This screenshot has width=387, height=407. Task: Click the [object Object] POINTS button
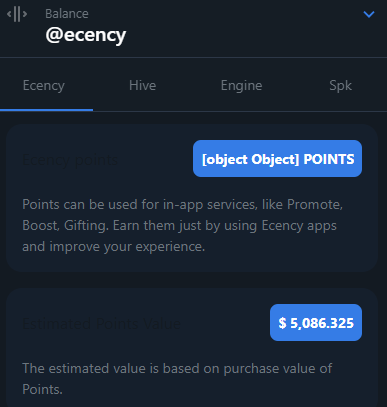click(277, 159)
